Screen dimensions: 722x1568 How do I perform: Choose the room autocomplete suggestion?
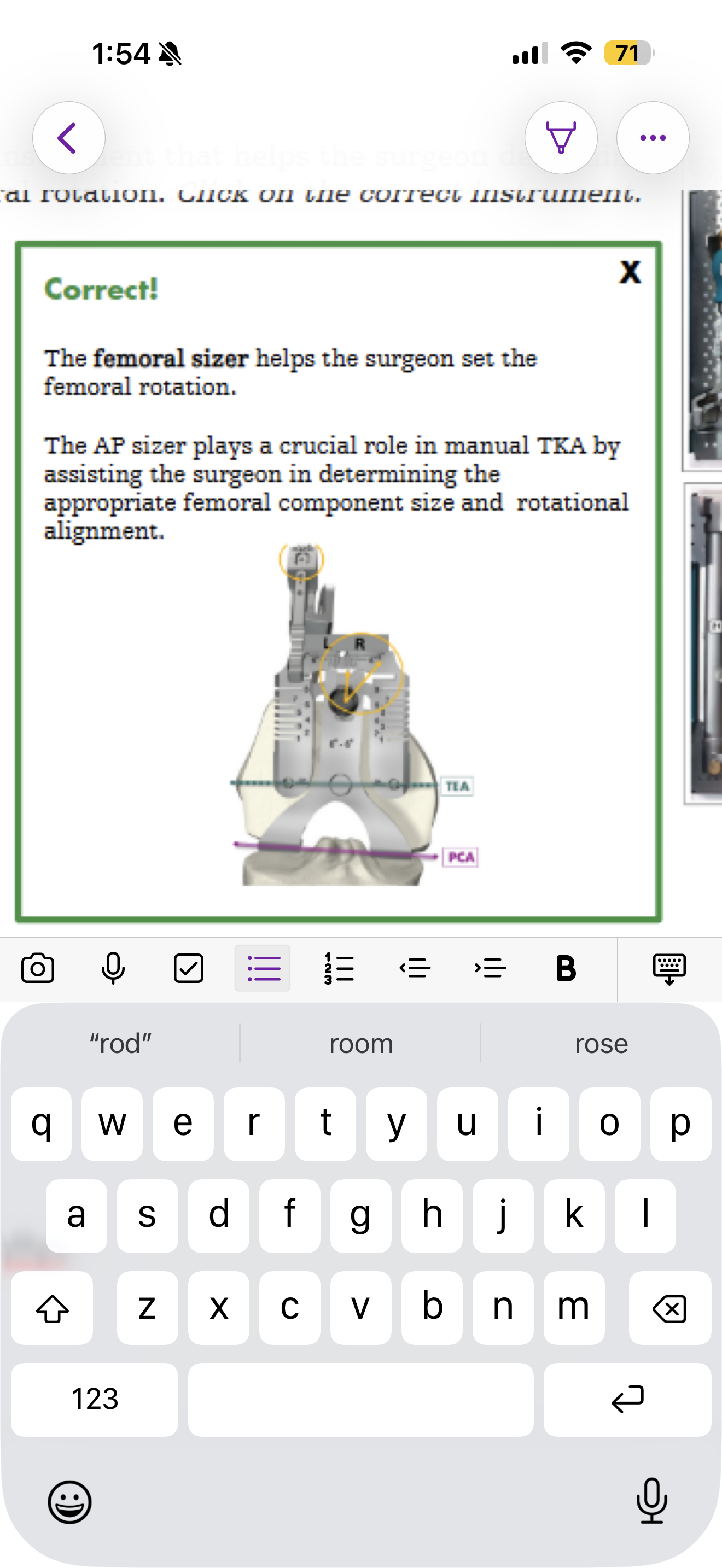[x=361, y=1043]
